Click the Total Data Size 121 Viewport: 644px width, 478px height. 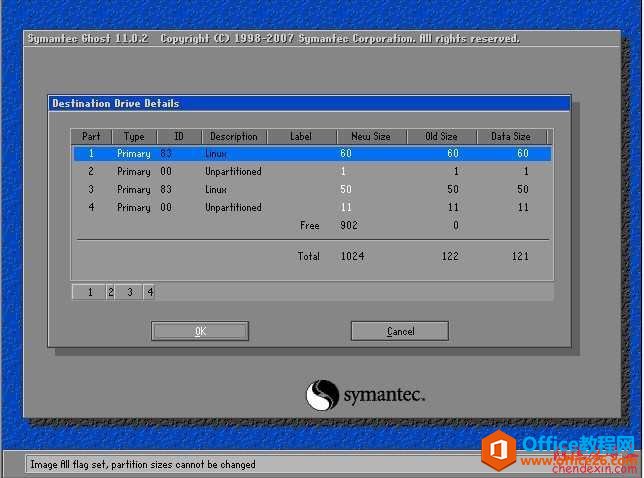[520, 256]
